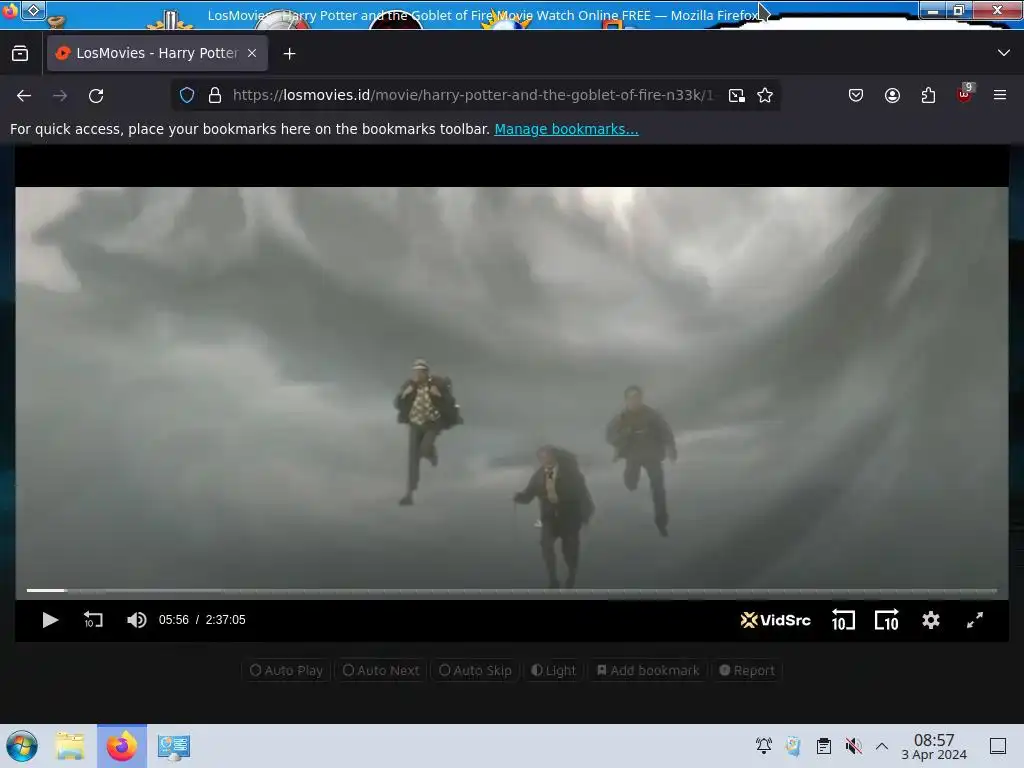Screen dimensions: 1024x768
Task: Reload the current page
Action: [96, 95]
